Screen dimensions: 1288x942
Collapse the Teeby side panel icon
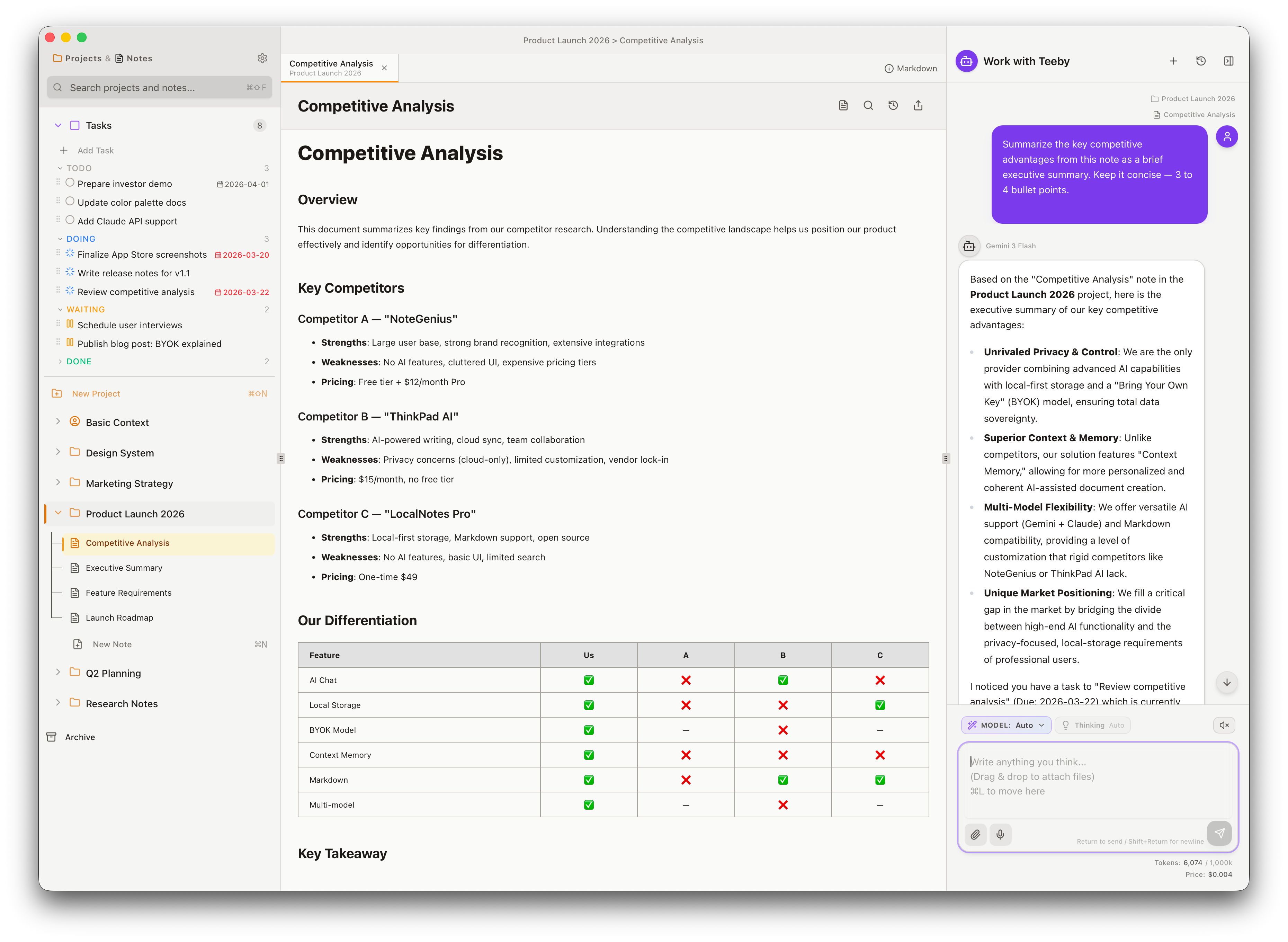pos(1229,61)
